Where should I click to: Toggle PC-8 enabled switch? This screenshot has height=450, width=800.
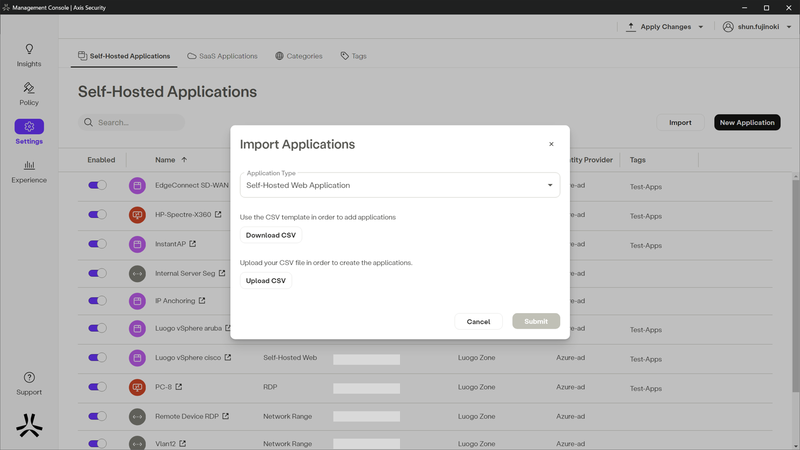tap(97, 387)
